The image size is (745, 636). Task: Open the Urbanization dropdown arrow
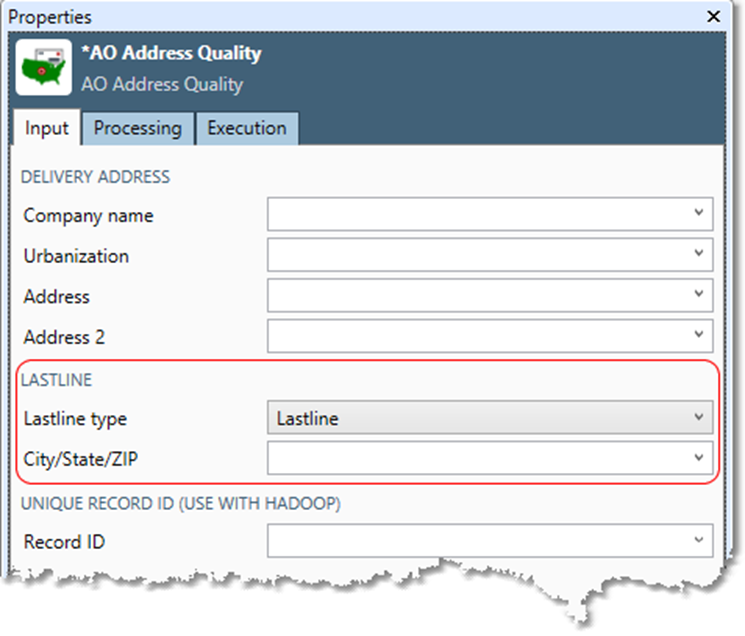(x=699, y=255)
